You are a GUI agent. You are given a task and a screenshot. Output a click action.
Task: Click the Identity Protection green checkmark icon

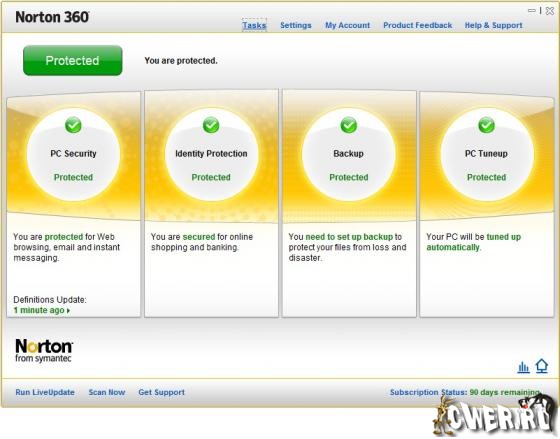click(211, 125)
